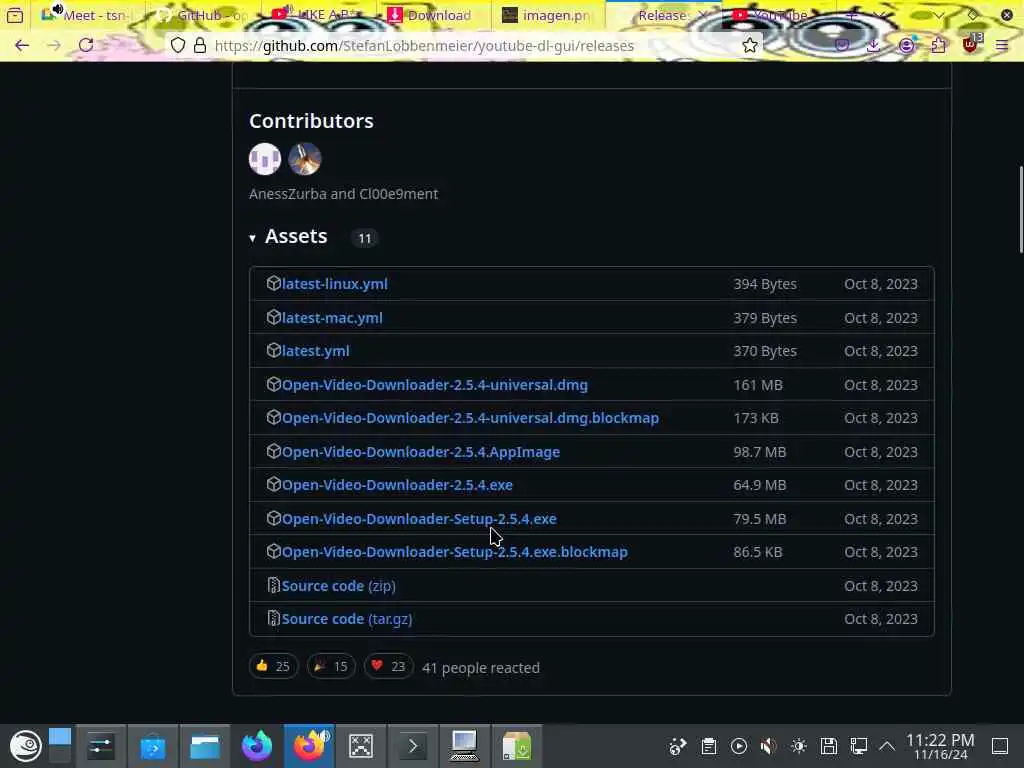Viewport: 1024px width, 768px height.
Task: Collapse the Assets section
Action: 288,236
